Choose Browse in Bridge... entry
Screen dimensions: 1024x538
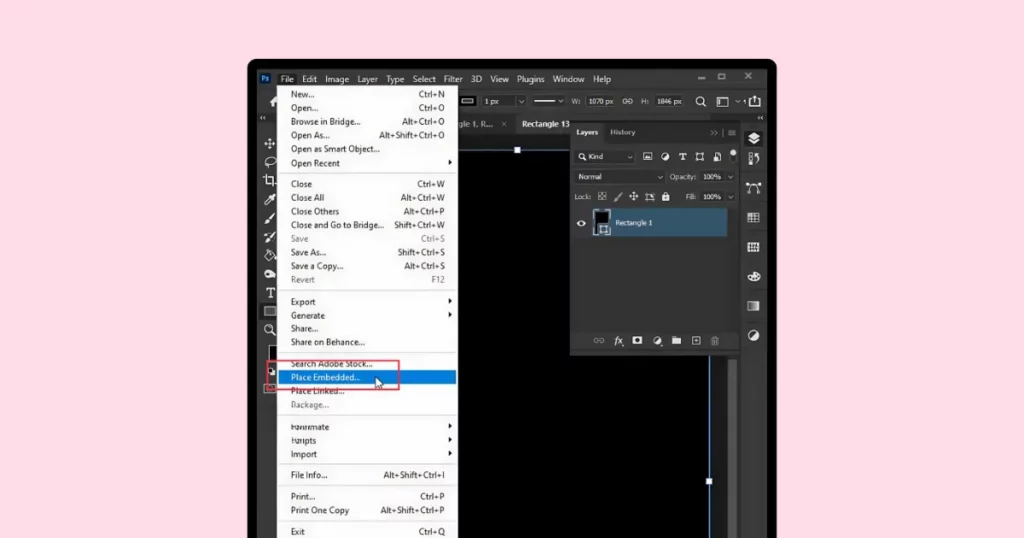tap(367, 121)
